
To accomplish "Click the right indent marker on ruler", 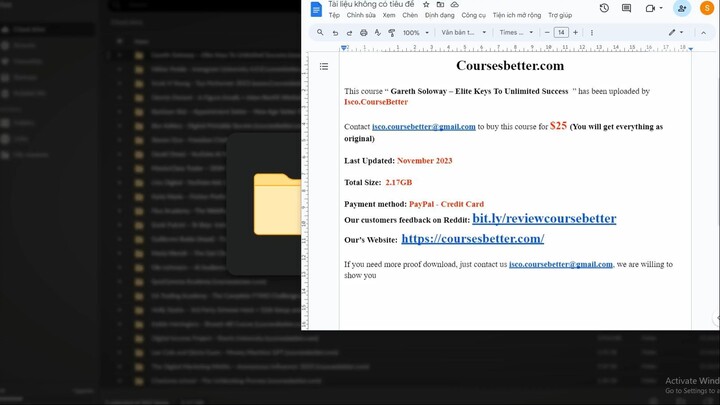I will click(690, 48).
